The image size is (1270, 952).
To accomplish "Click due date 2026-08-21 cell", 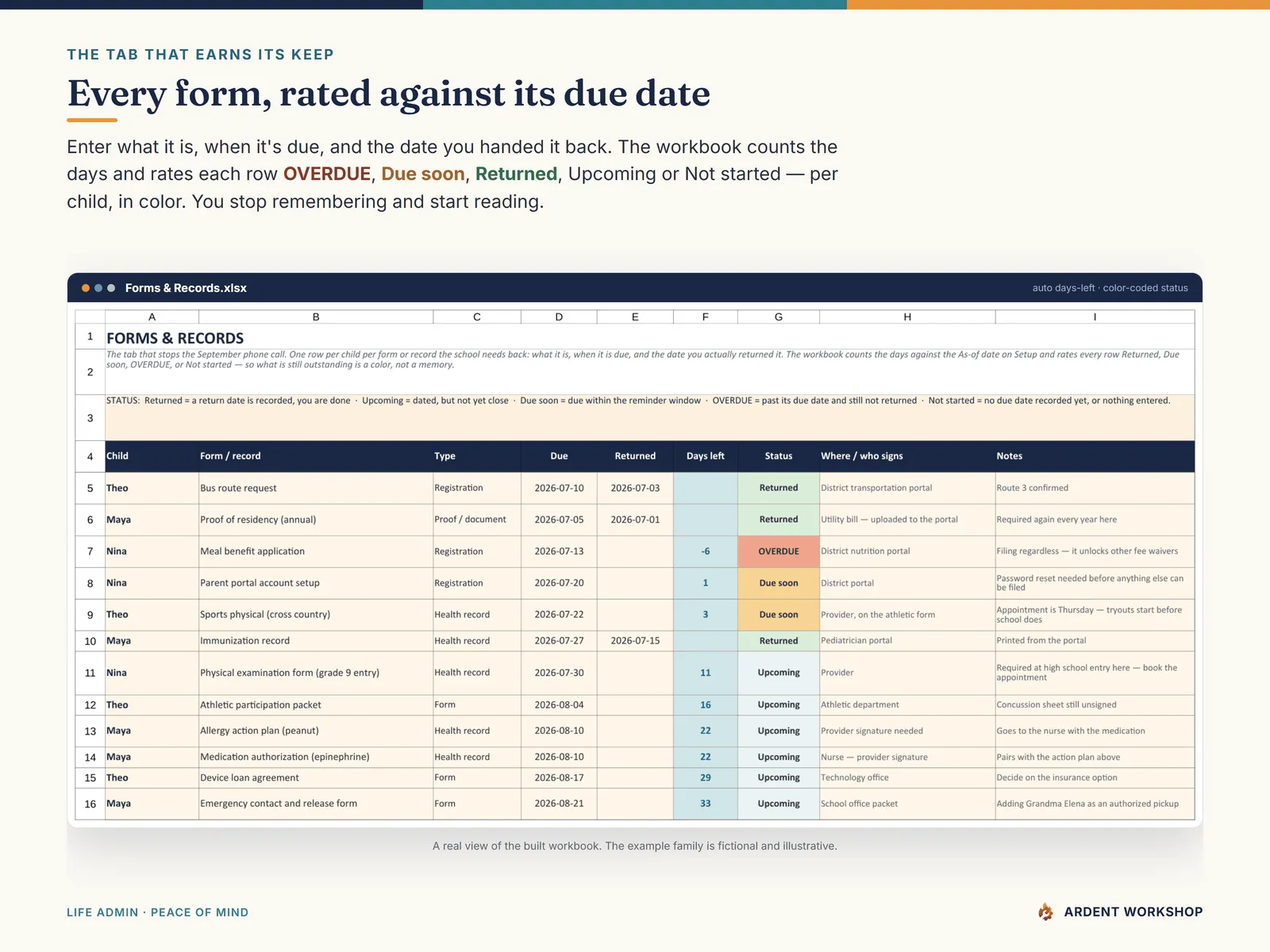I will [x=559, y=804].
